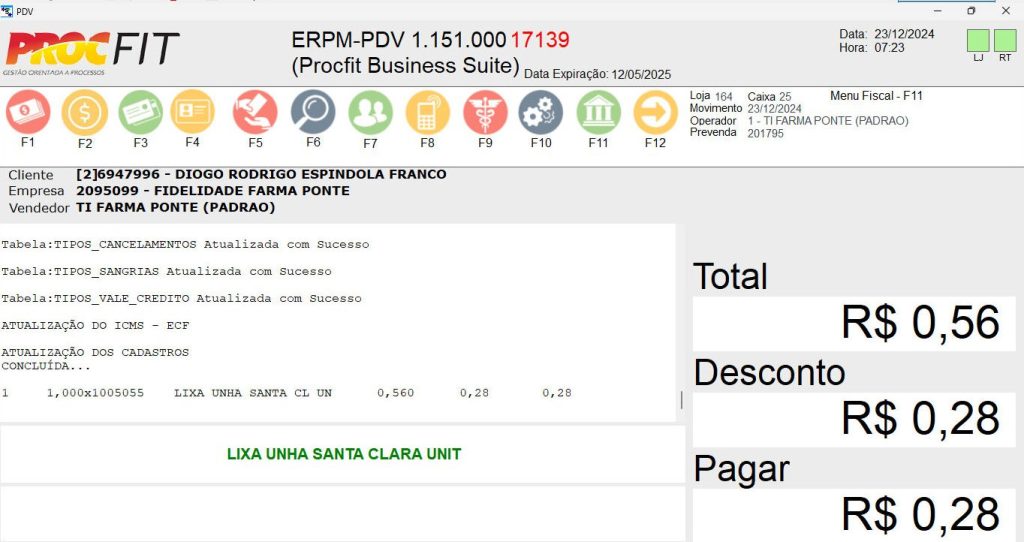Screen dimensions: 1024x542
Task: Open Menu Fiscal - F11
Action: pyautogui.click(x=876, y=96)
